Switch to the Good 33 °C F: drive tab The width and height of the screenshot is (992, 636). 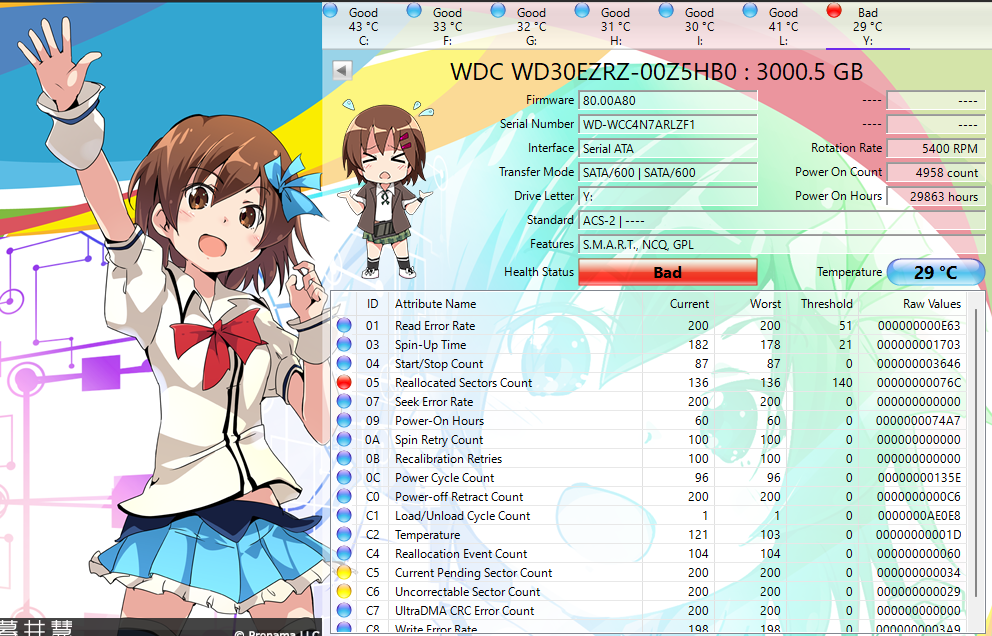click(x=447, y=26)
